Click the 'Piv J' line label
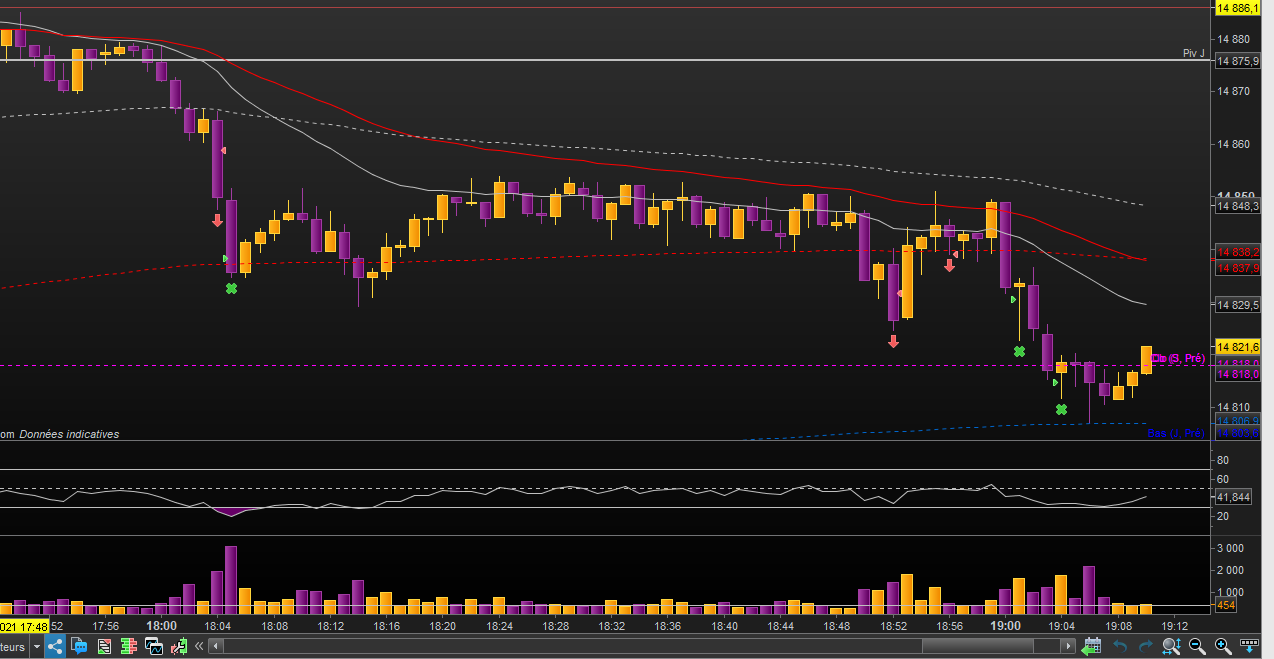This screenshot has height=659, width=1274. [x=1193, y=53]
